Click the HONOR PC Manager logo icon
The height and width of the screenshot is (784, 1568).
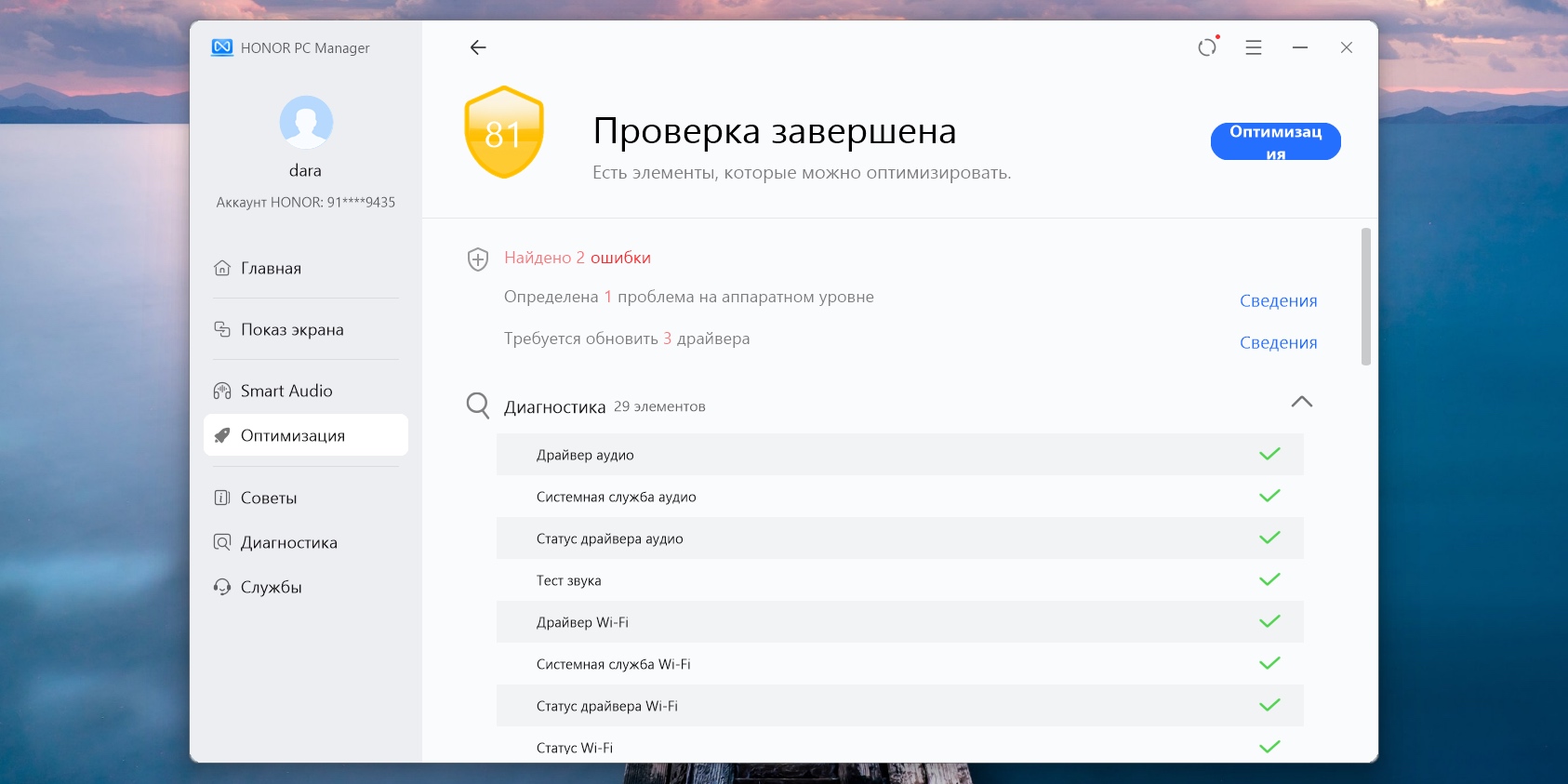click(222, 47)
